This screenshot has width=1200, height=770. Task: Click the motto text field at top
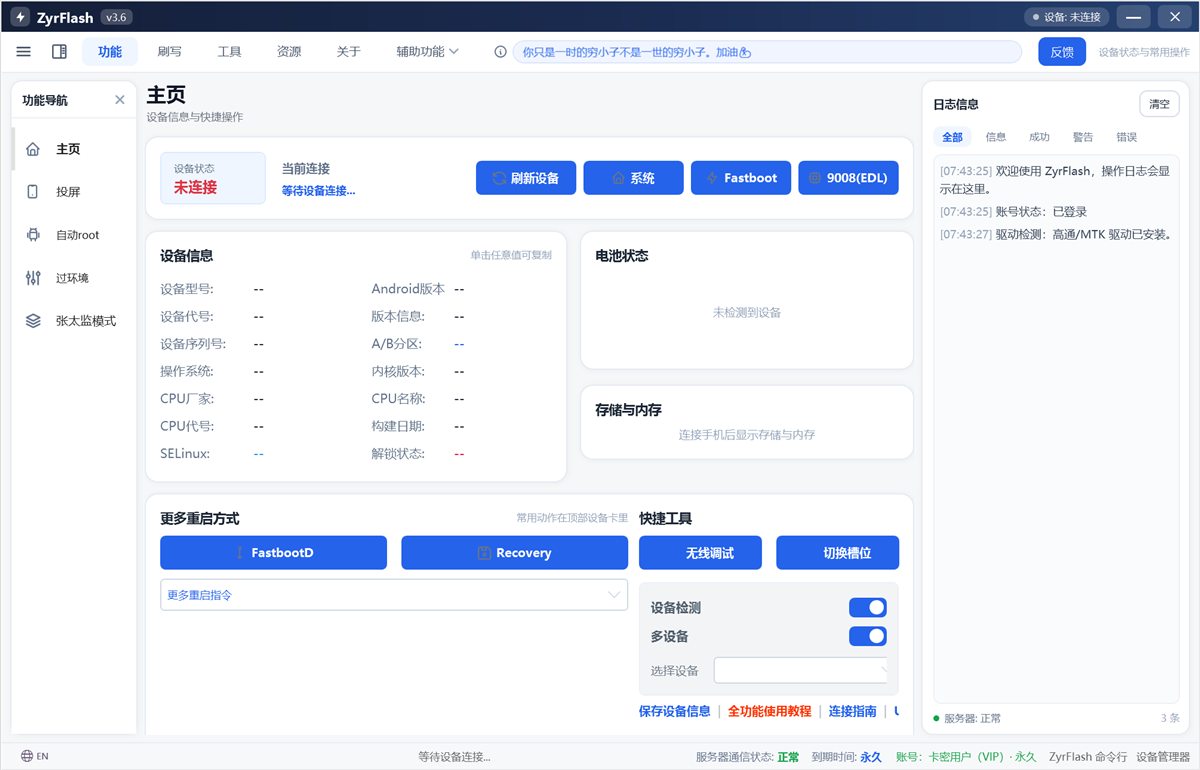click(x=767, y=52)
